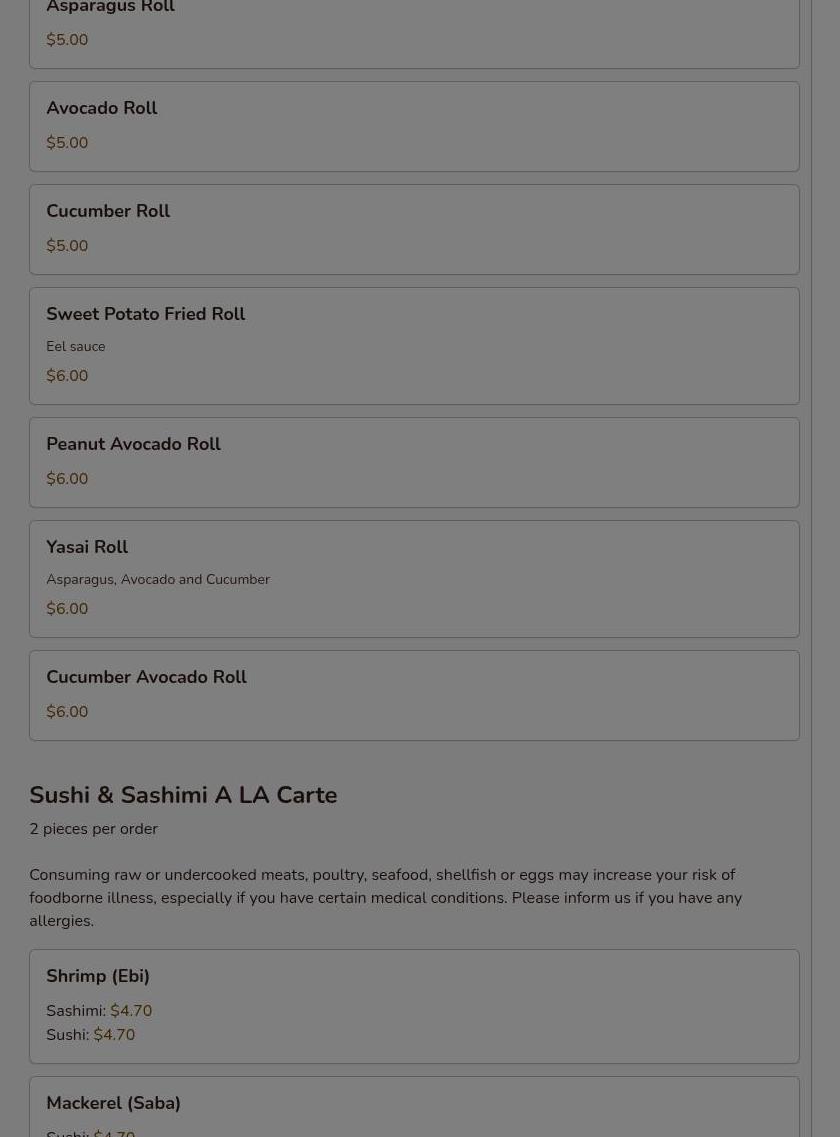Click the 2 pieces per order subtitle
The width and height of the screenshot is (840, 1137).
click(x=93, y=829)
